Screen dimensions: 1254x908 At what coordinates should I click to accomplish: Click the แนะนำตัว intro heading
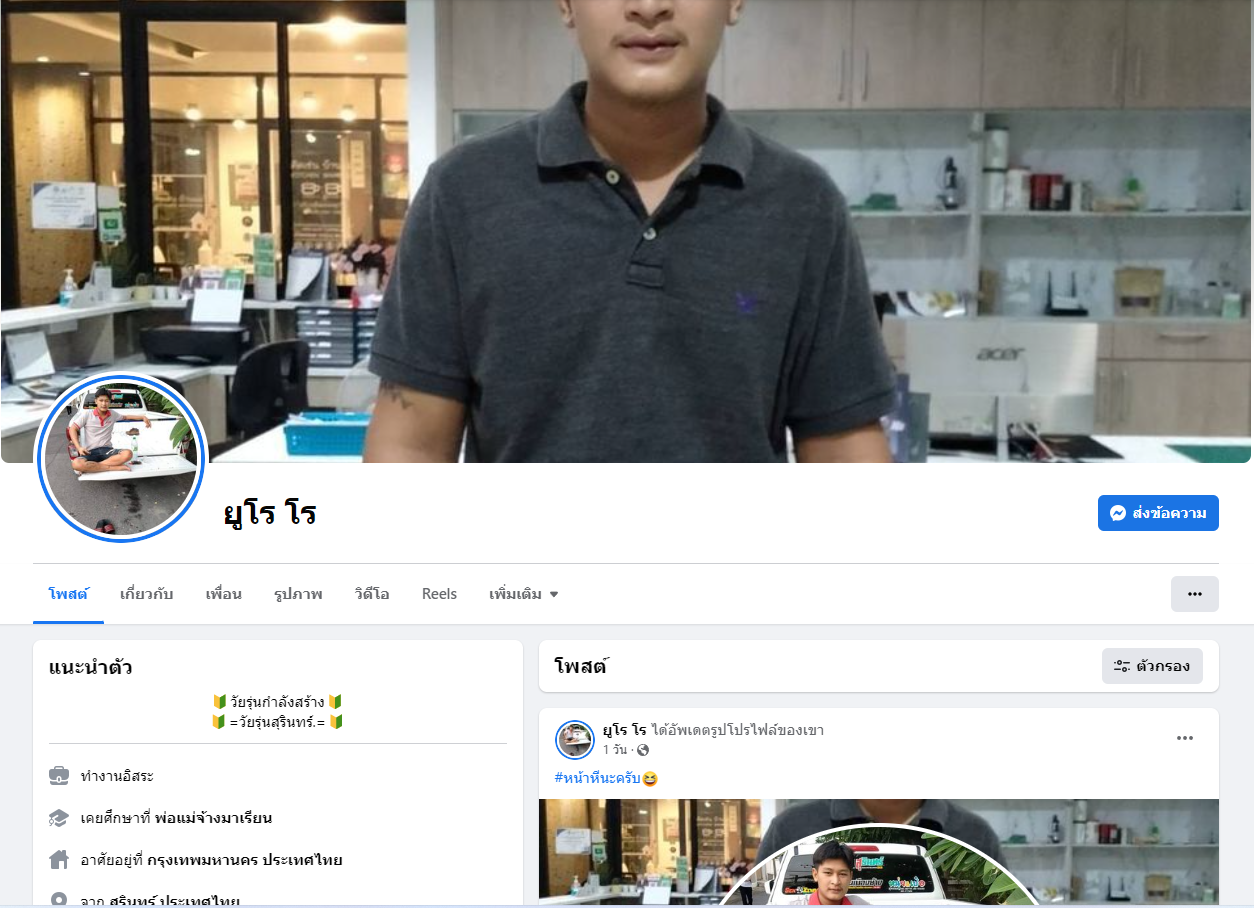91,668
